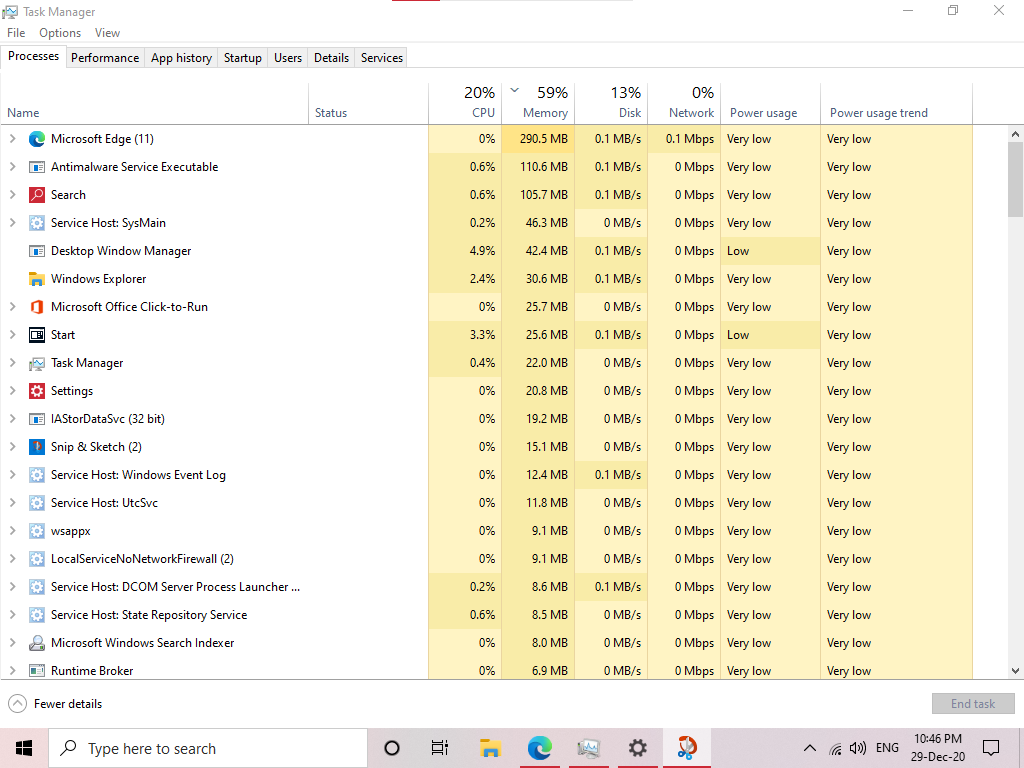Expand the wsappx process row
This screenshot has width=1024, height=768.
click(x=12, y=531)
